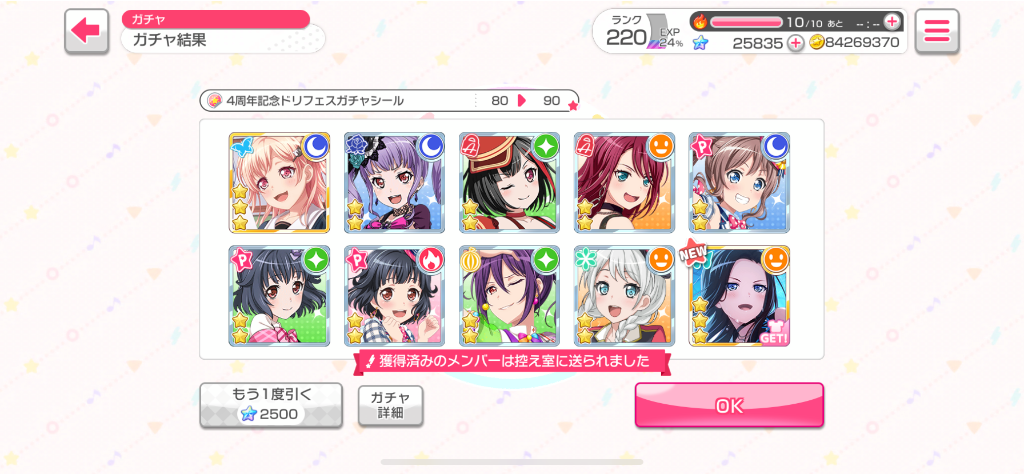This screenshot has height=474, width=1024.
Task: Tap the sticker count 80 to 90 bar
Action: pos(389,101)
